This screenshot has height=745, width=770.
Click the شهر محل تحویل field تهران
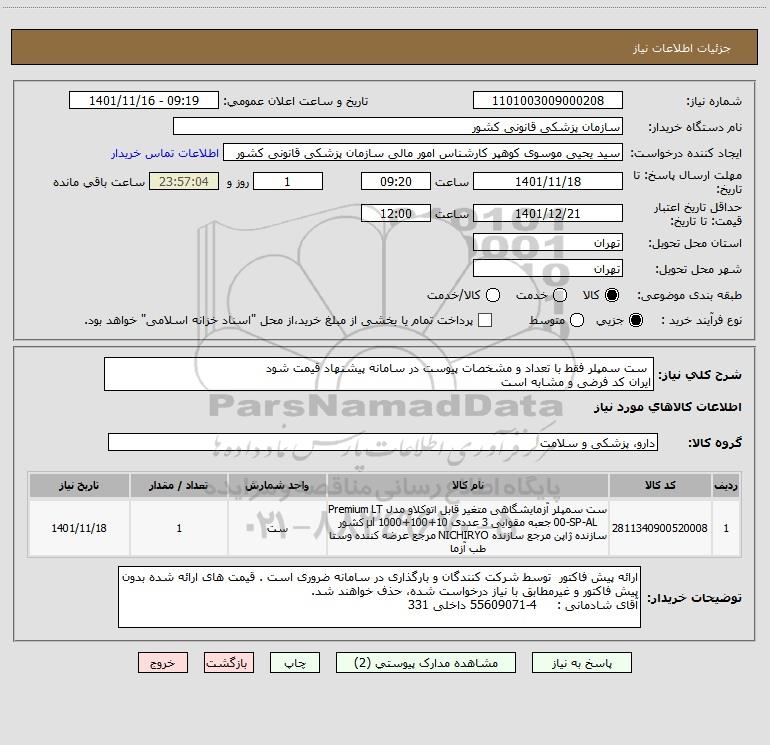point(548,269)
